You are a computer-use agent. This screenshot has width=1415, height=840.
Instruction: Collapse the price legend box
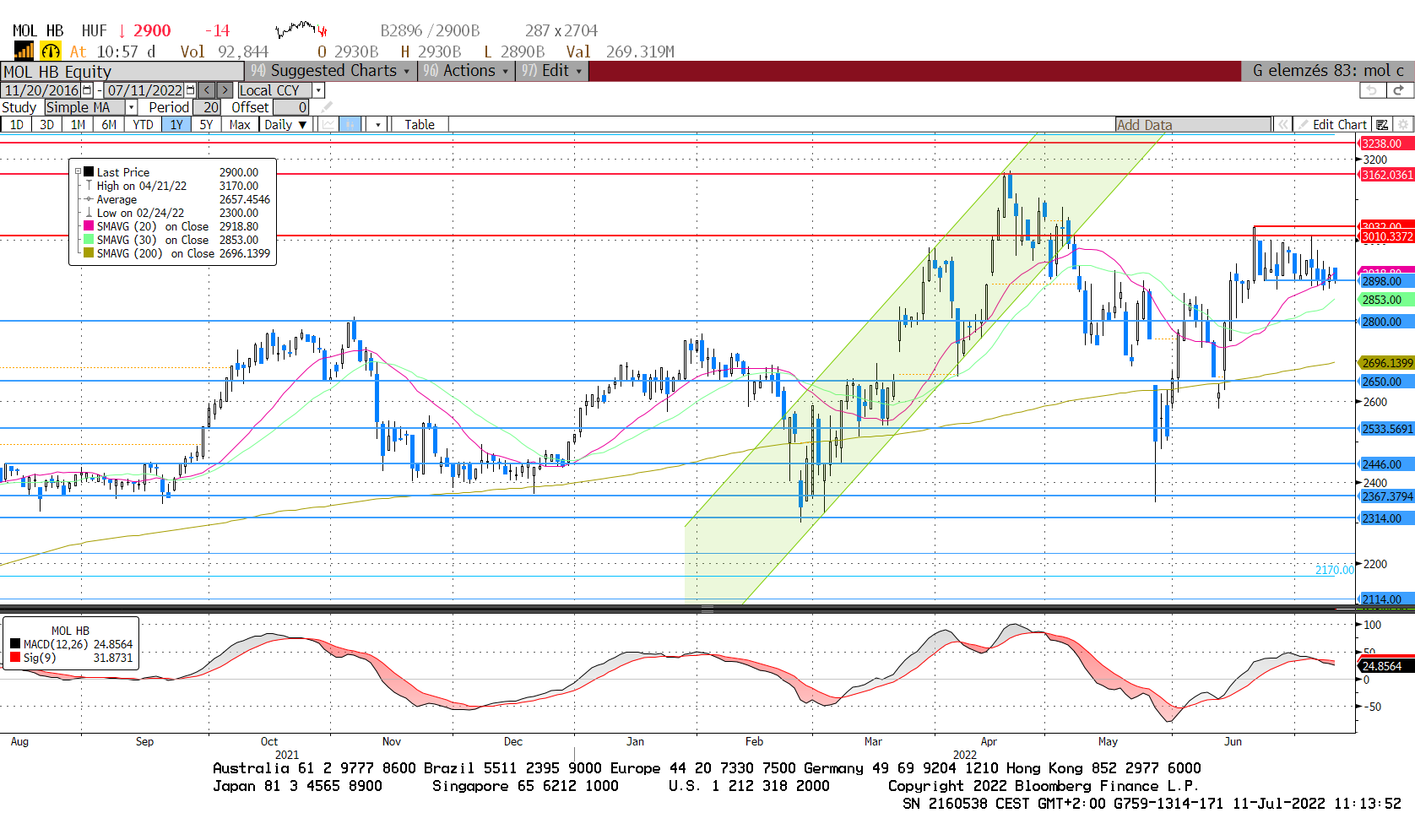[x=78, y=171]
